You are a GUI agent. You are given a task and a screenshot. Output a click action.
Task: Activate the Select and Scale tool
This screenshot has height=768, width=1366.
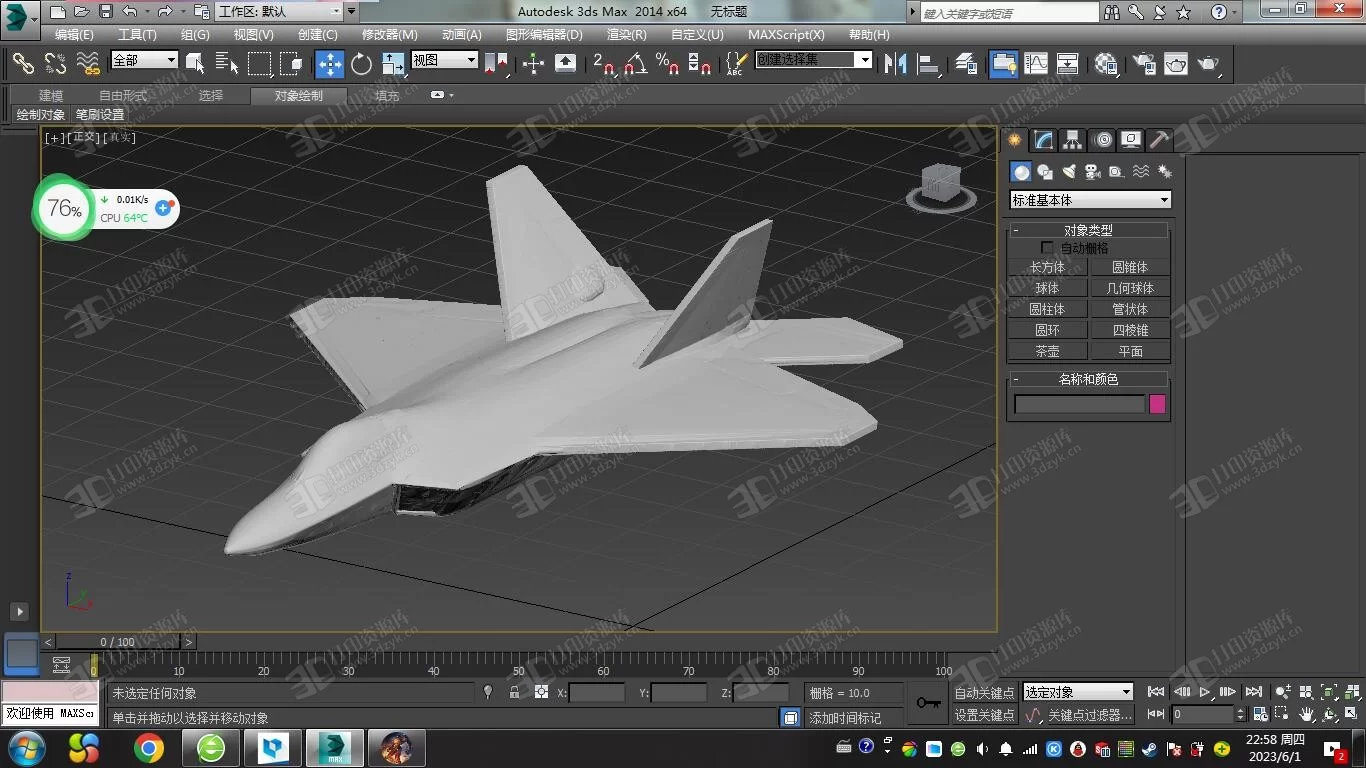[393, 64]
